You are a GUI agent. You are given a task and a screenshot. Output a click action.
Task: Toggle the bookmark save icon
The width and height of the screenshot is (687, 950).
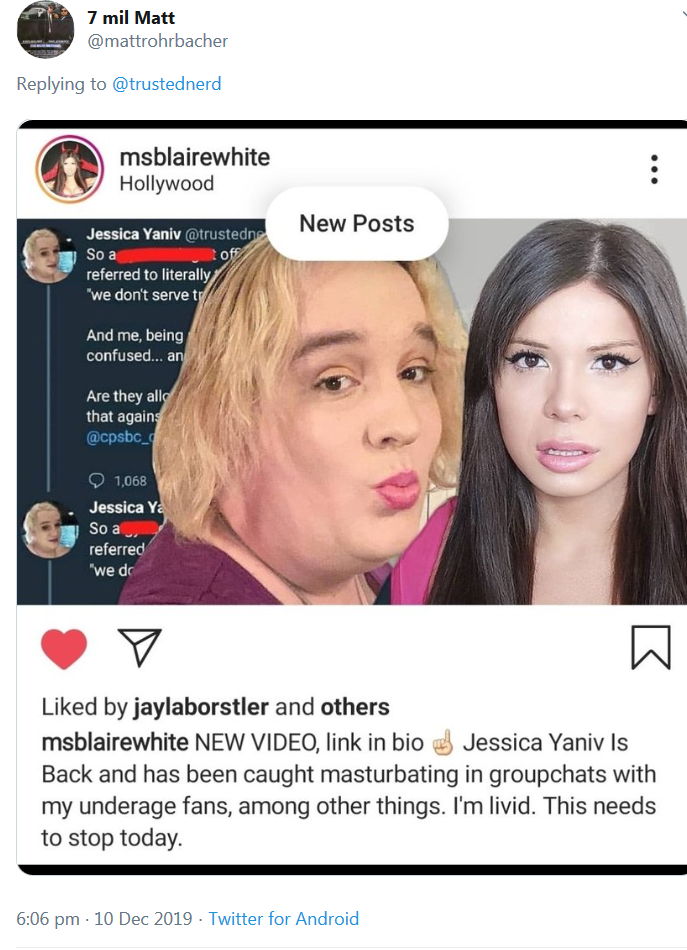click(x=651, y=648)
